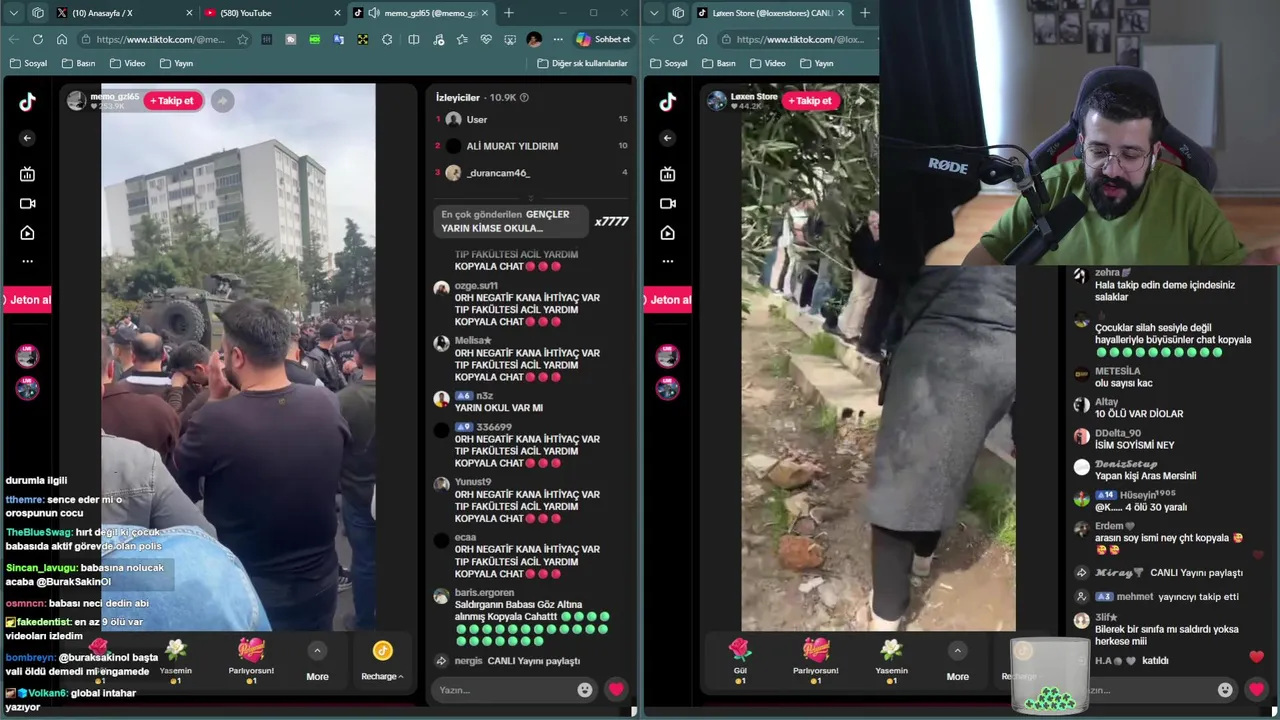Follow Løxen Store with Takip et button

[812, 100]
